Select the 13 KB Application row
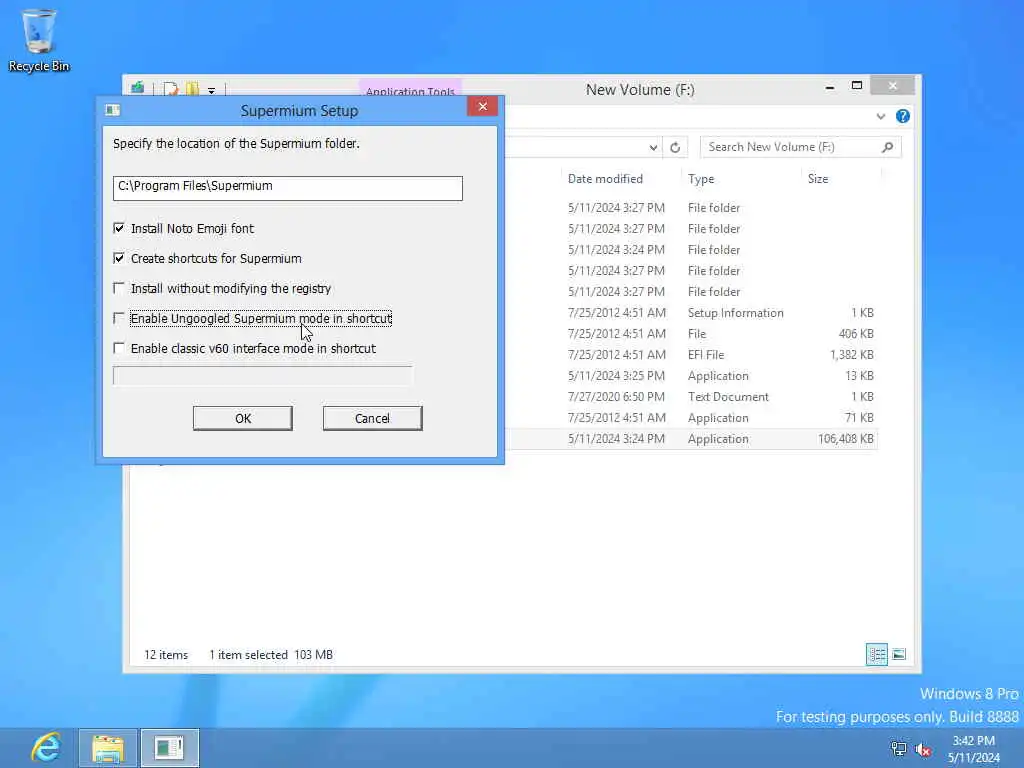The width and height of the screenshot is (1024, 768). pyautogui.click(x=692, y=376)
